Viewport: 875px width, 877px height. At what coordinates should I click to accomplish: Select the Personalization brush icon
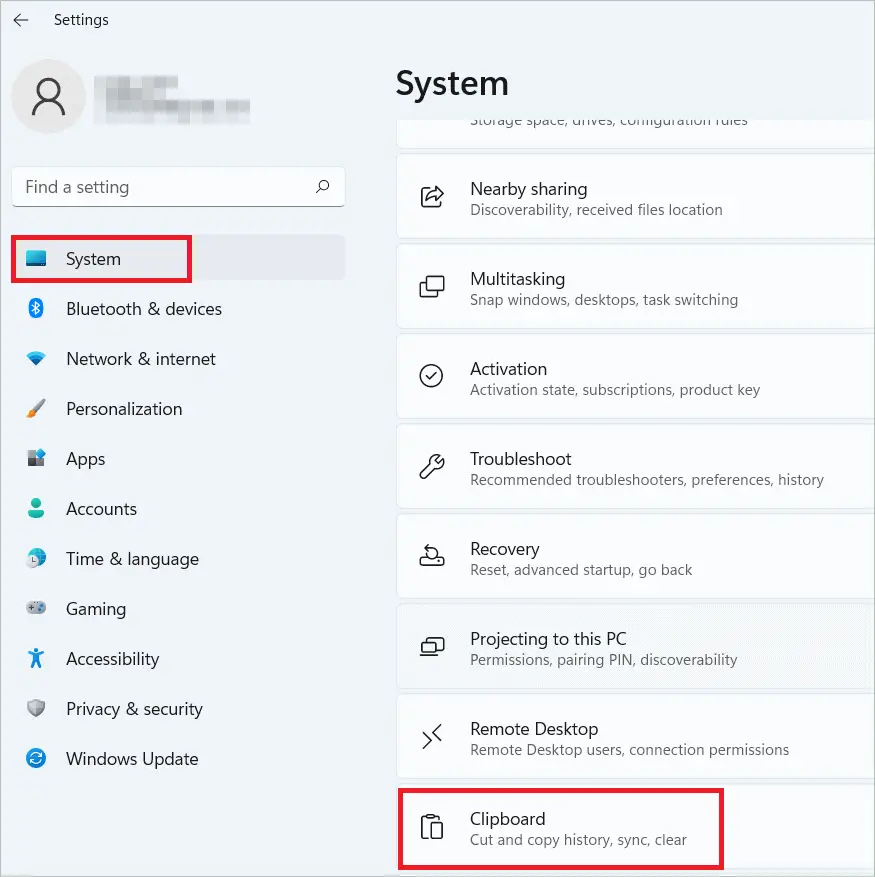(x=39, y=409)
